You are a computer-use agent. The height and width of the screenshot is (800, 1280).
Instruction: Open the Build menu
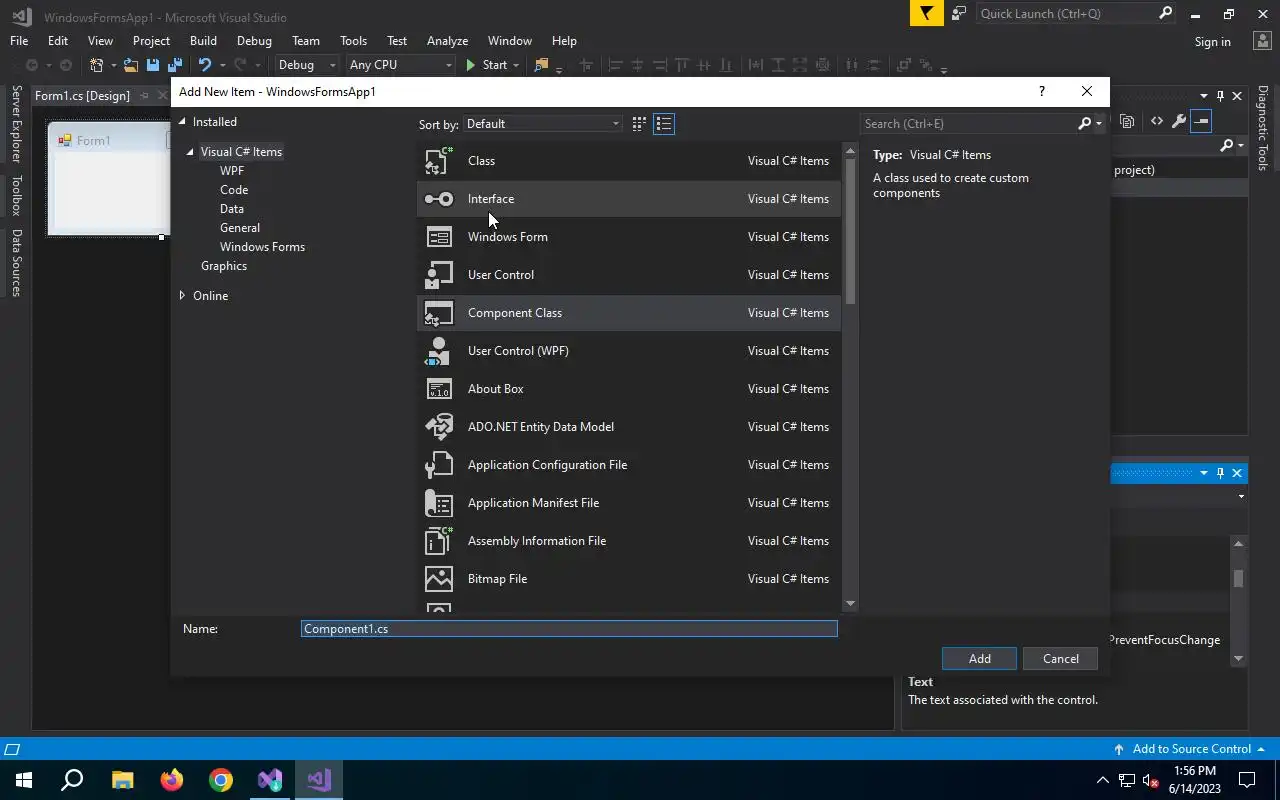[x=203, y=41]
